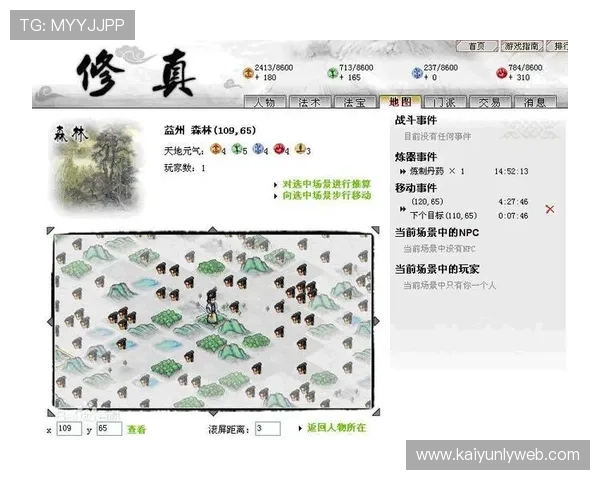600x480 pixels.
Task: Click the 0:07:46 next target timer
Action: [x=513, y=216]
